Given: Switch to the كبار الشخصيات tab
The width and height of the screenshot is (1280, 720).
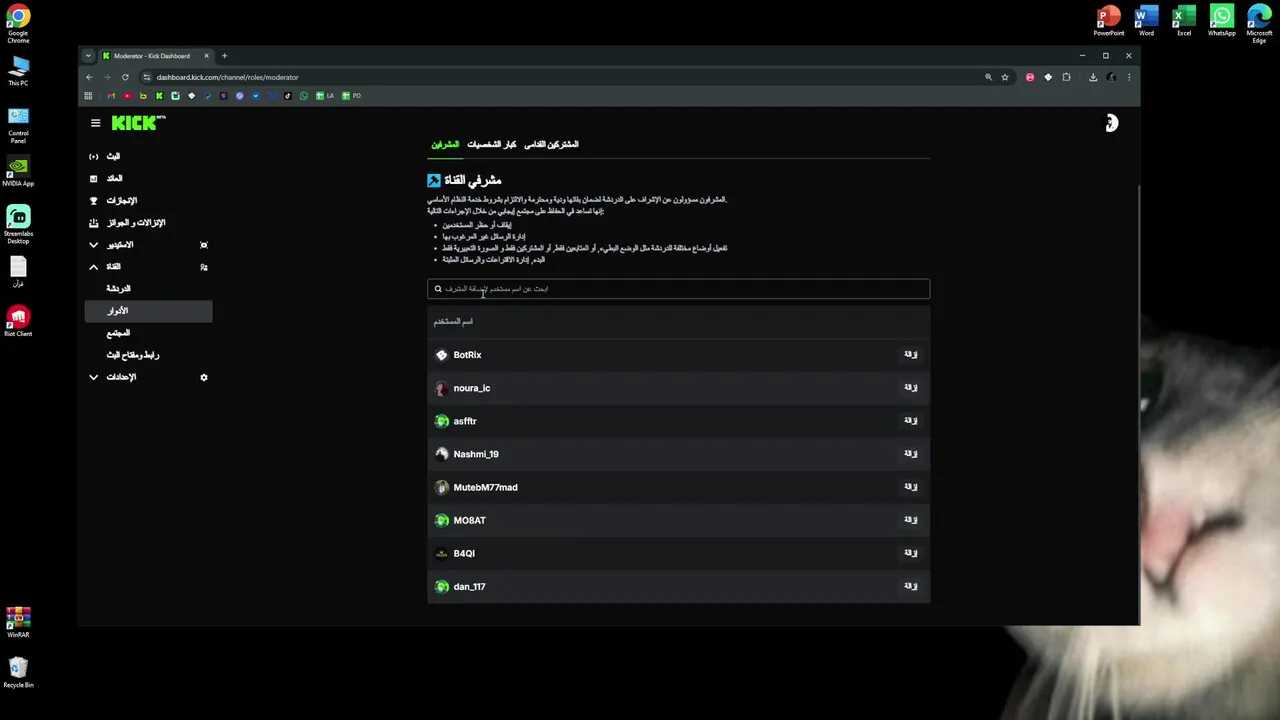Looking at the screenshot, I should click(492, 144).
